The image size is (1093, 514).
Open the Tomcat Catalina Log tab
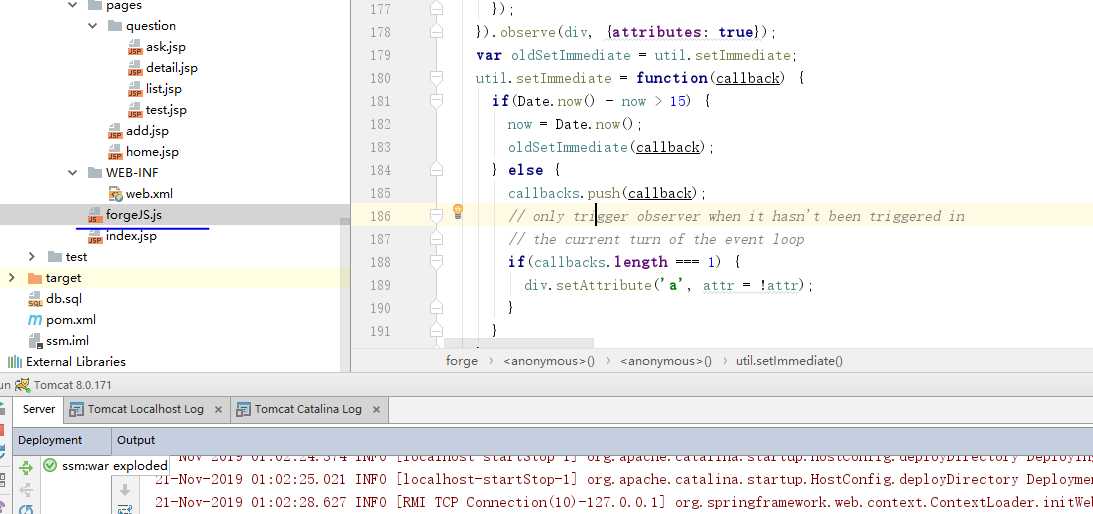coord(308,409)
